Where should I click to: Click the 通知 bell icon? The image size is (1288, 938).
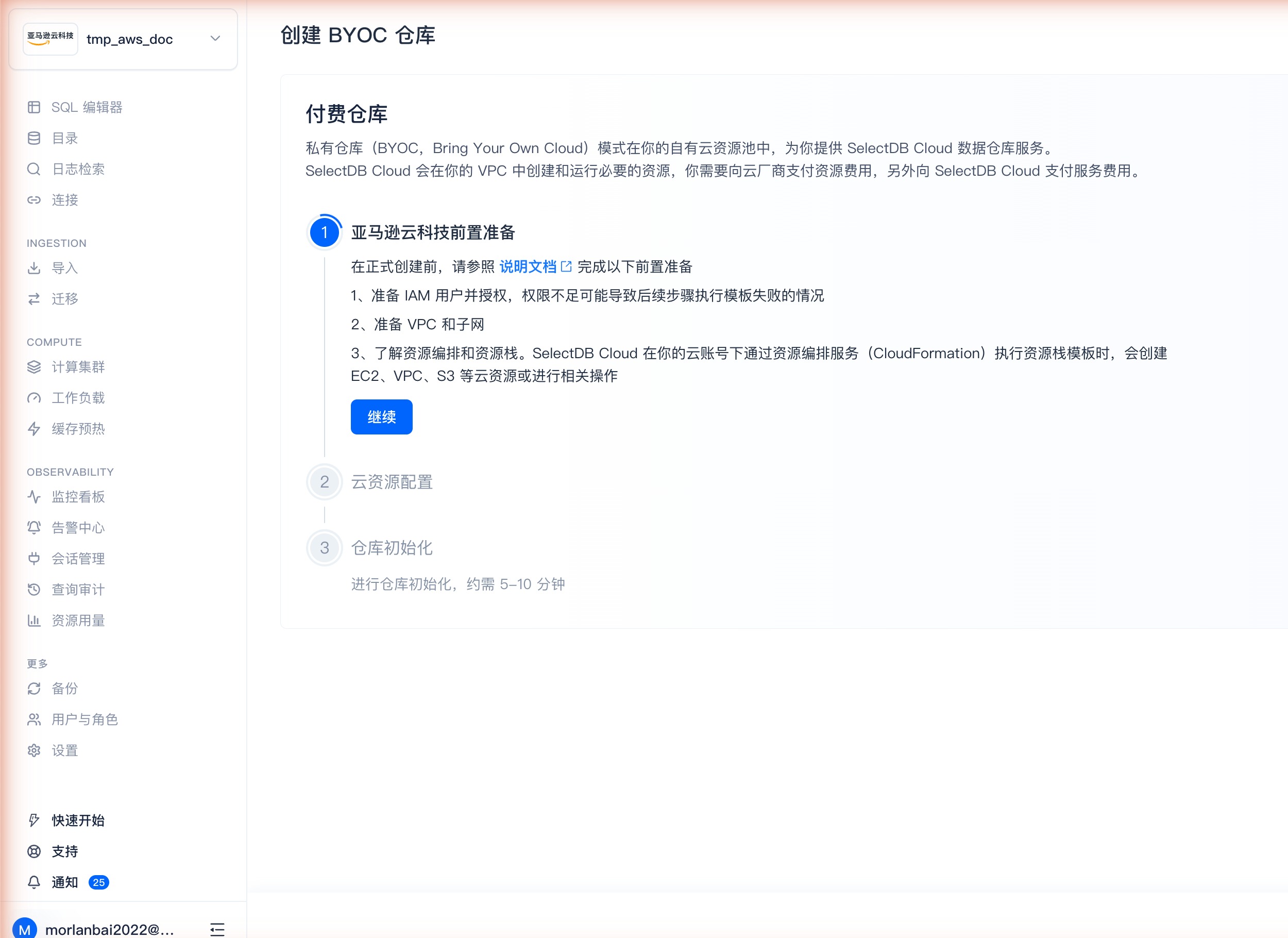coord(34,882)
